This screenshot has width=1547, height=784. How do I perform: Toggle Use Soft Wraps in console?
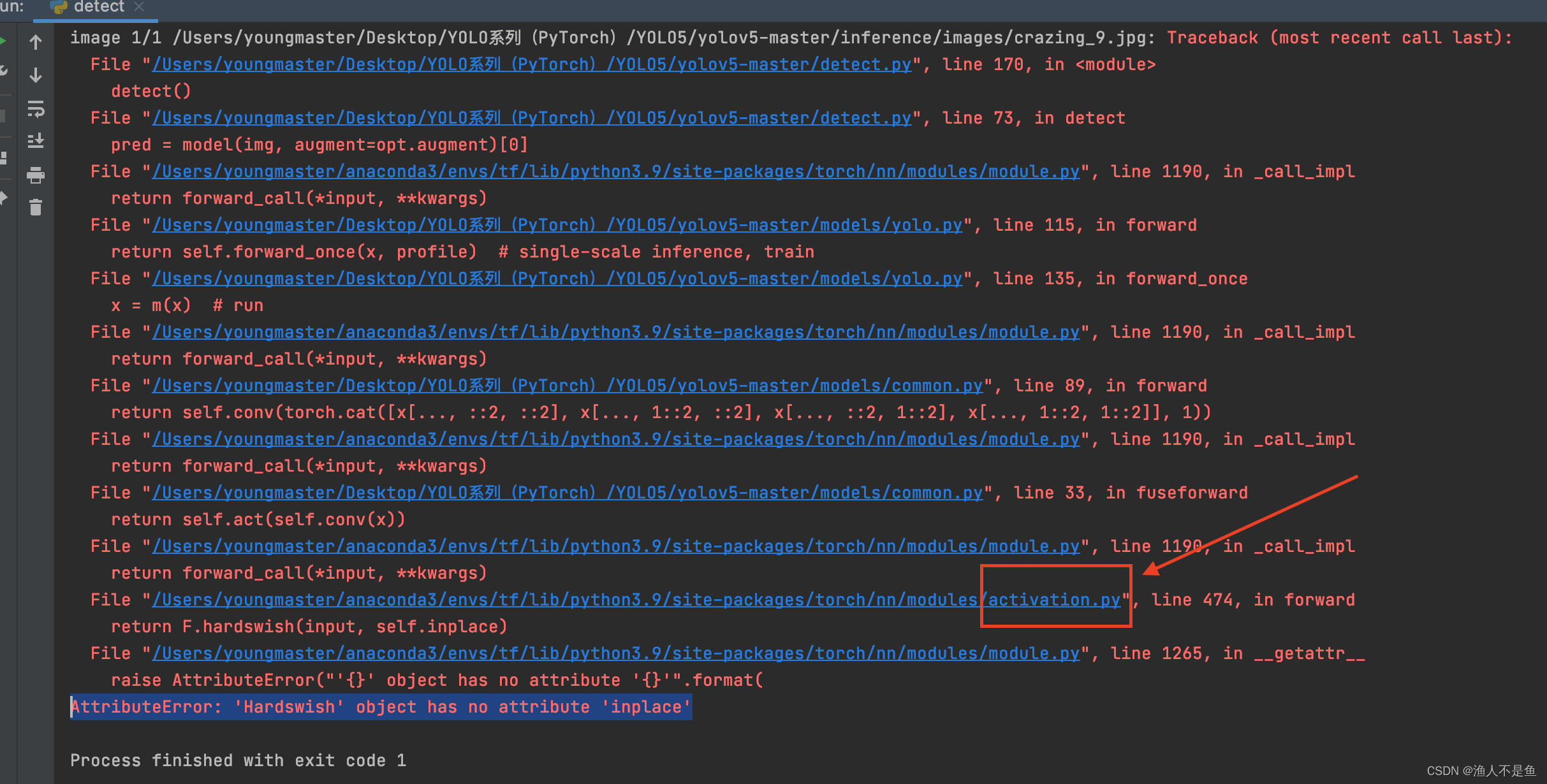(35, 110)
